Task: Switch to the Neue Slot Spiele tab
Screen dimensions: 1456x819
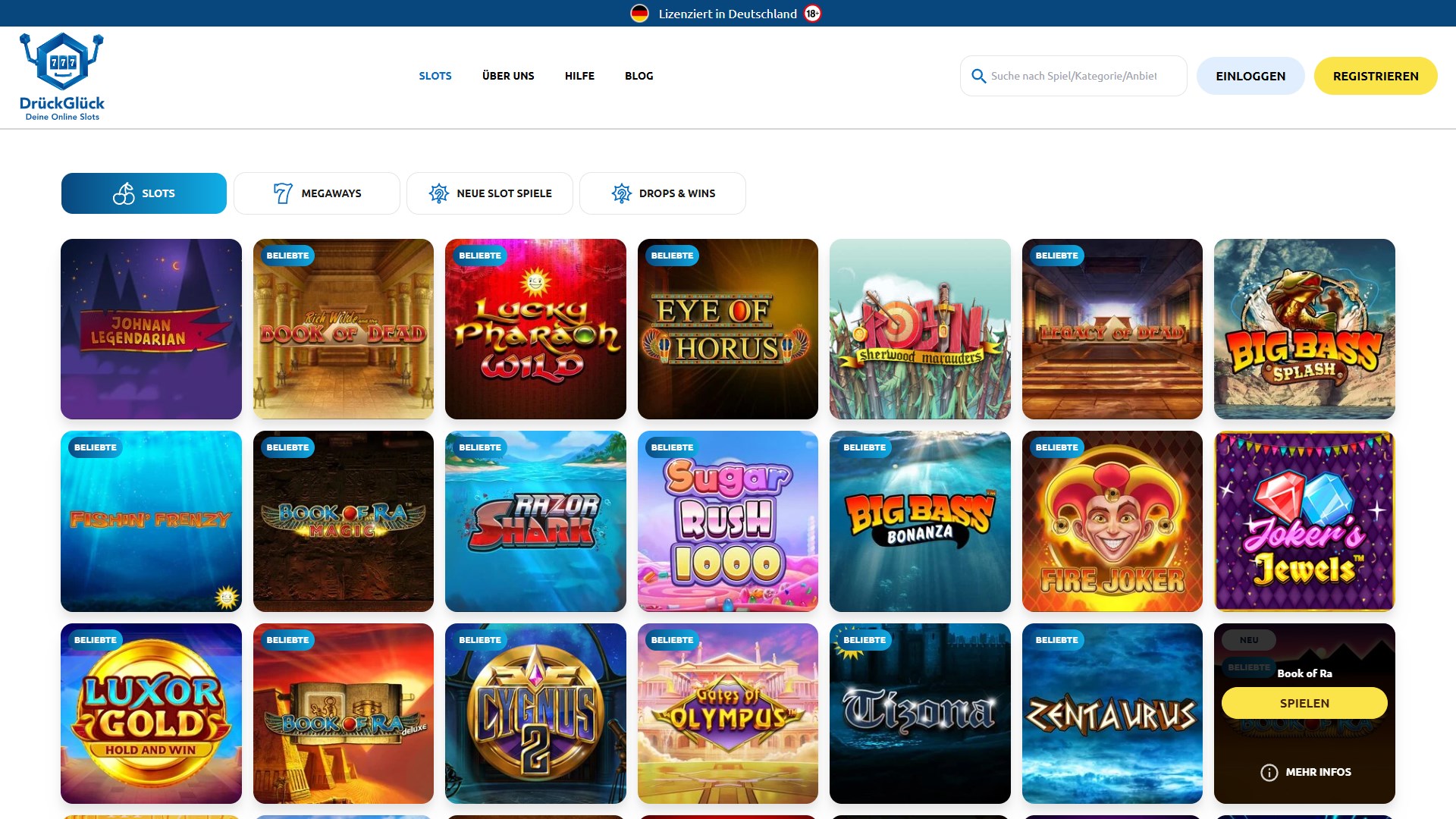Action: [490, 193]
